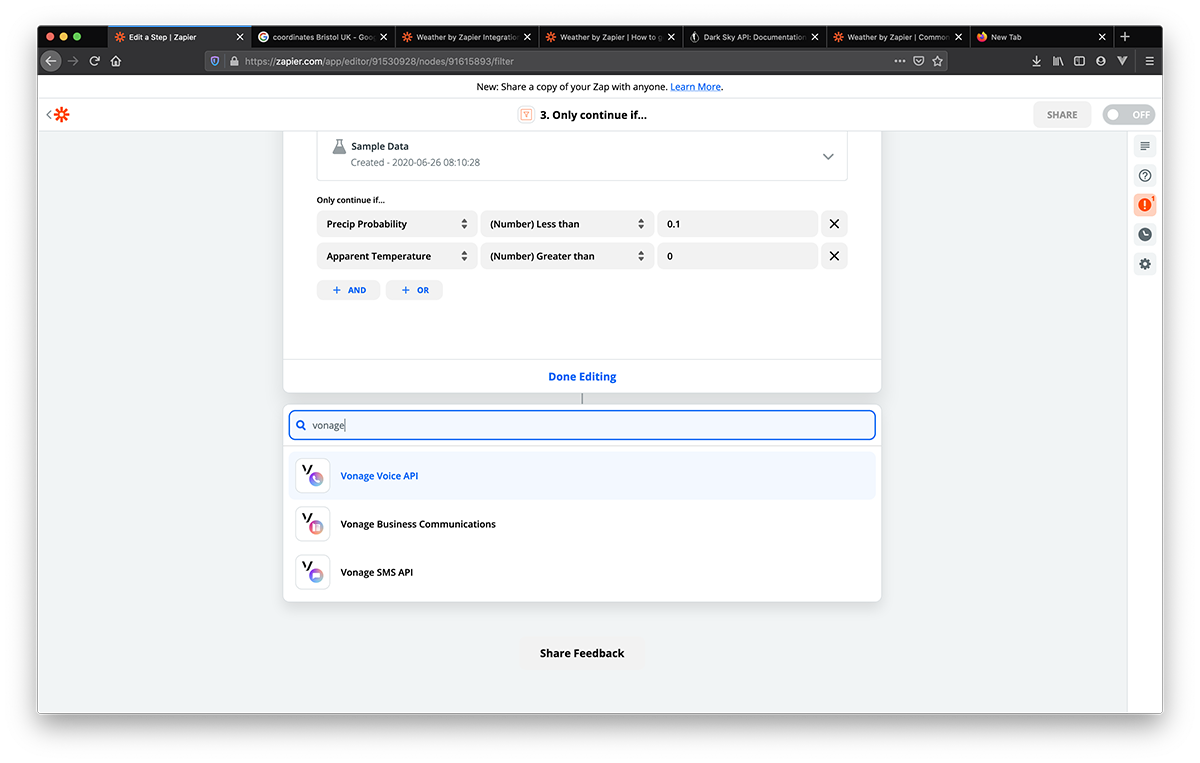This screenshot has width=1200, height=763.
Task: Expand the Sample Data chevron
Action: tap(828, 156)
